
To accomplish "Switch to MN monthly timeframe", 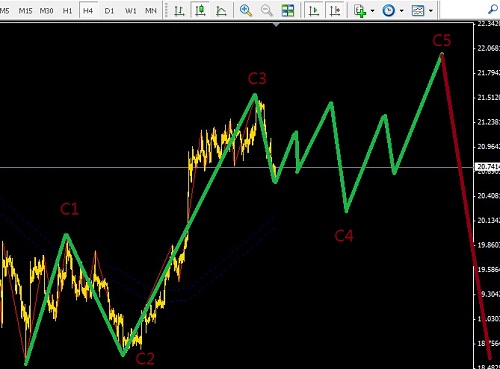I will (151, 11).
